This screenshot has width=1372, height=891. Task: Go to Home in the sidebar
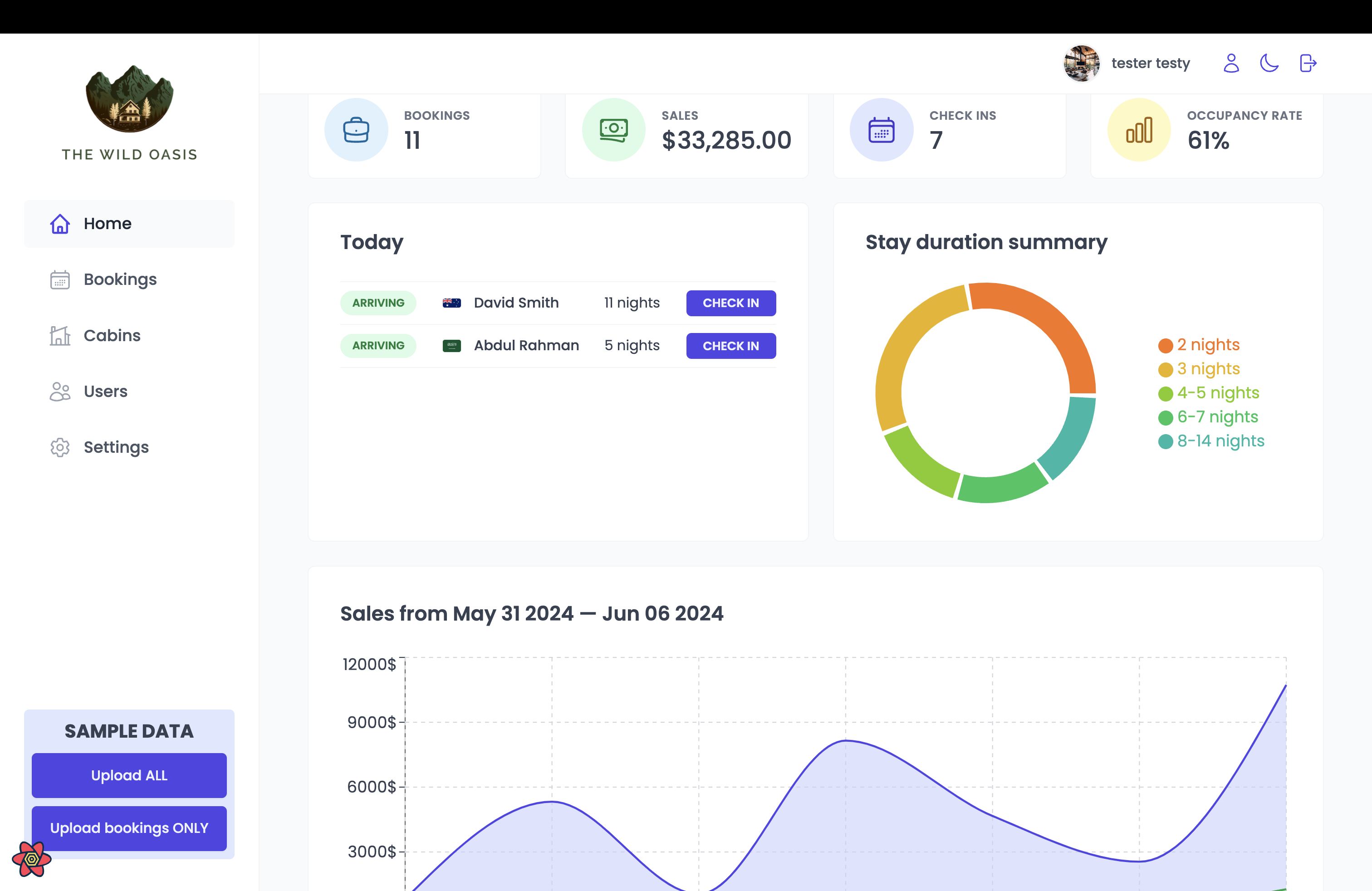point(129,224)
